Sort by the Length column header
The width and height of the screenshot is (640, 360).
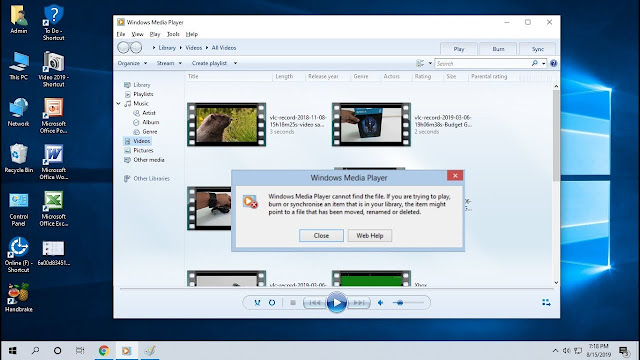284,76
